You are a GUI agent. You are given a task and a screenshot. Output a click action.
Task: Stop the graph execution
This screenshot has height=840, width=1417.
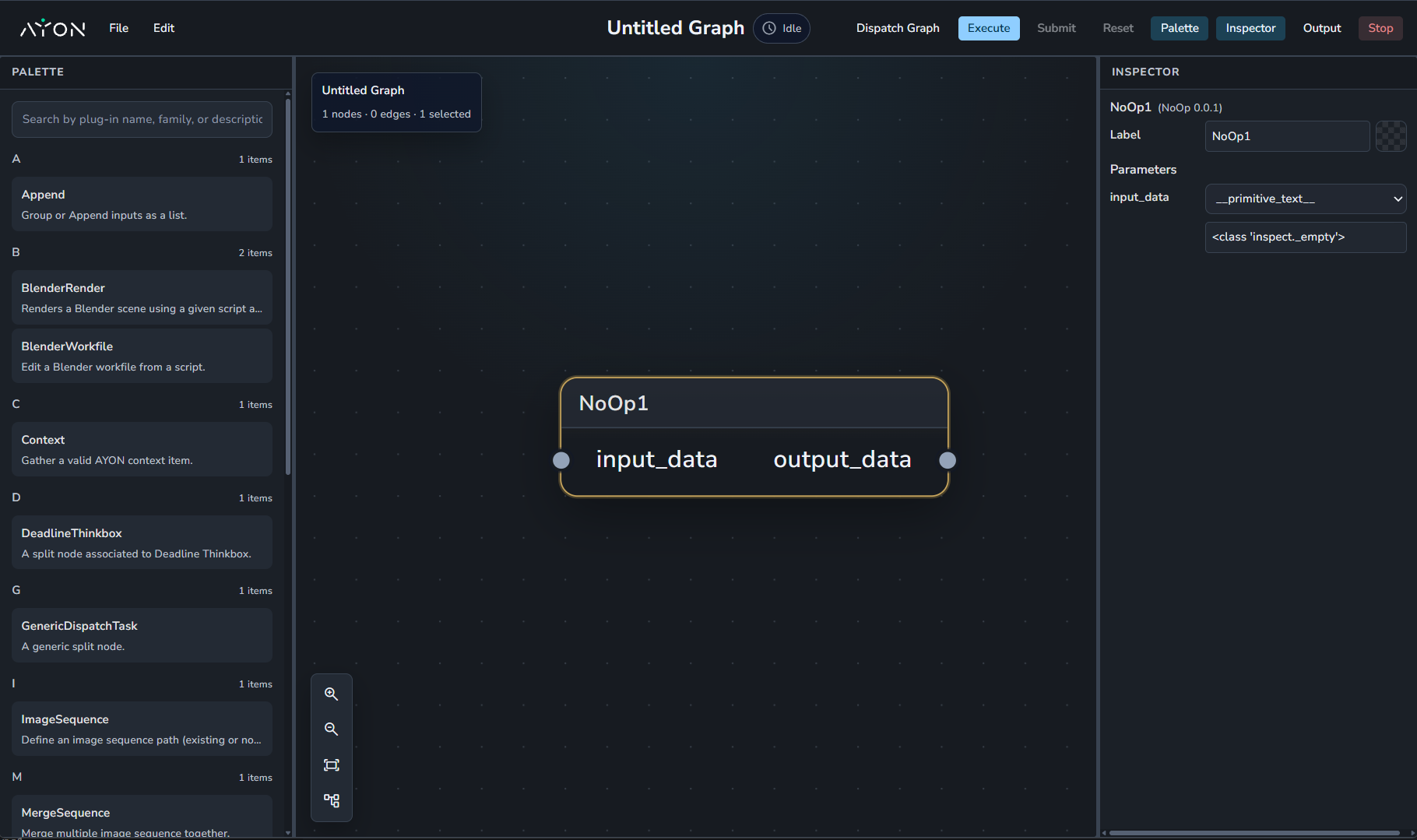coord(1380,28)
